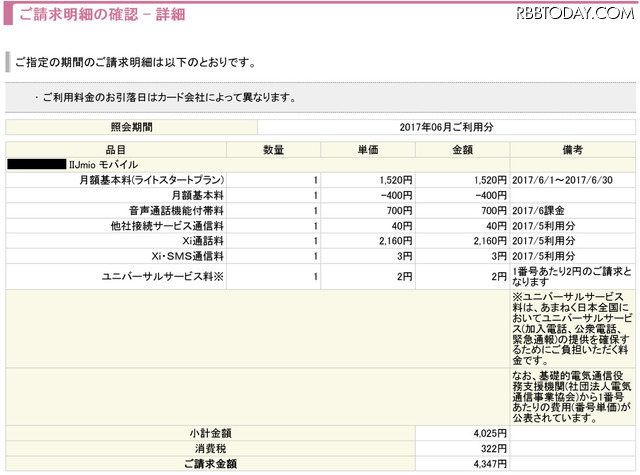Click the 単価 column header

click(x=367, y=149)
